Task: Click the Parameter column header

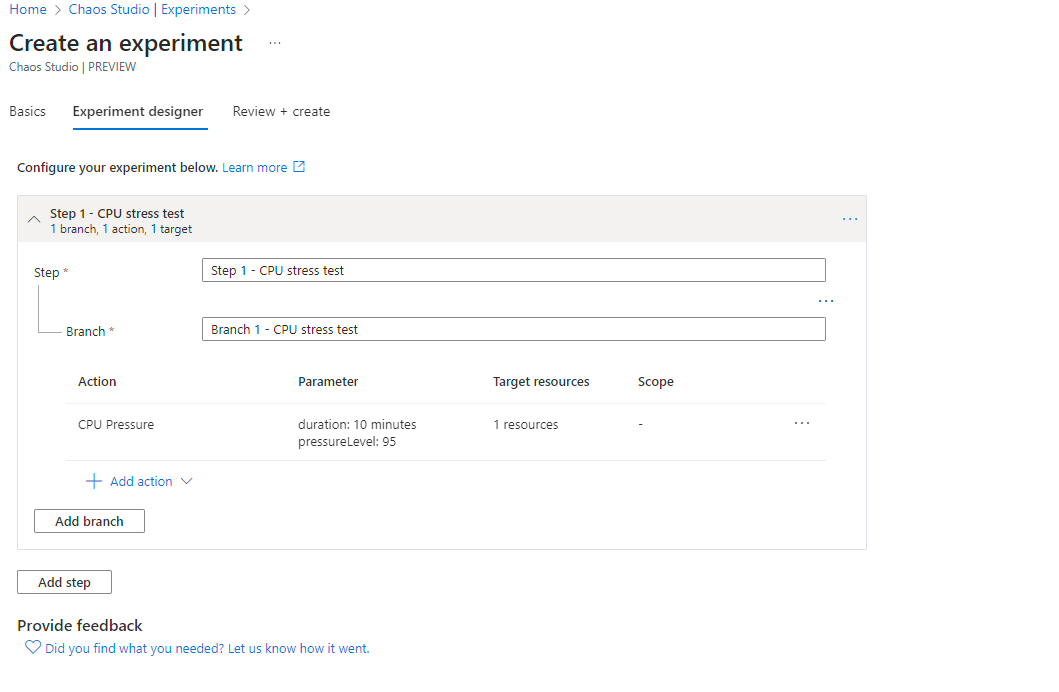Action: pyautogui.click(x=328, y=381)
